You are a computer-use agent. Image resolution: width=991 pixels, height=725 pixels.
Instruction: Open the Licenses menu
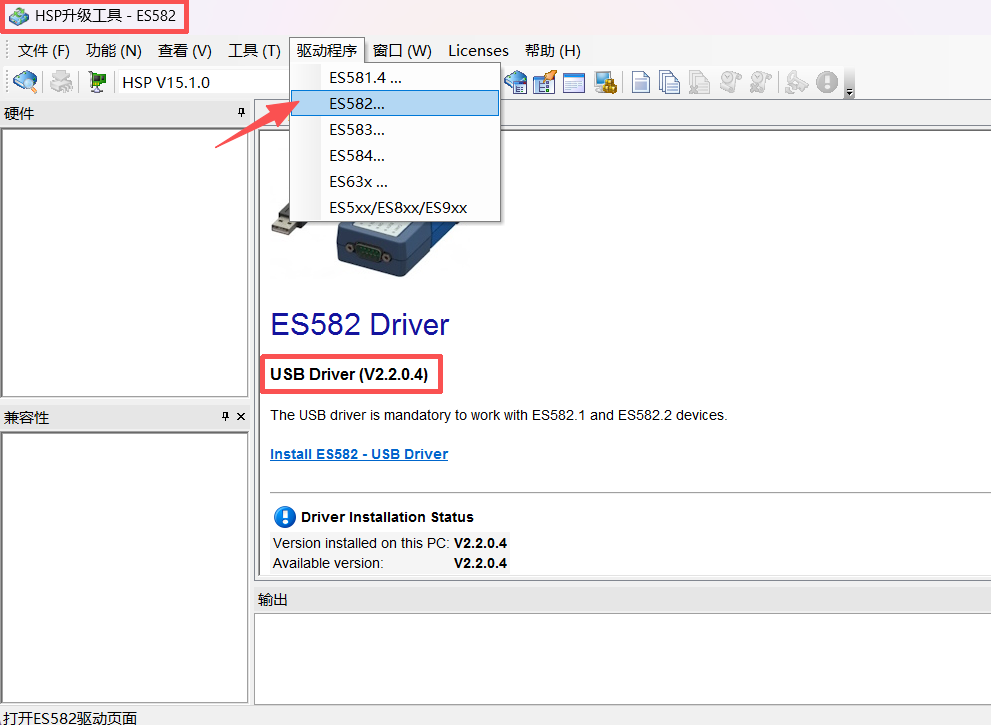(x=478, y=51)
